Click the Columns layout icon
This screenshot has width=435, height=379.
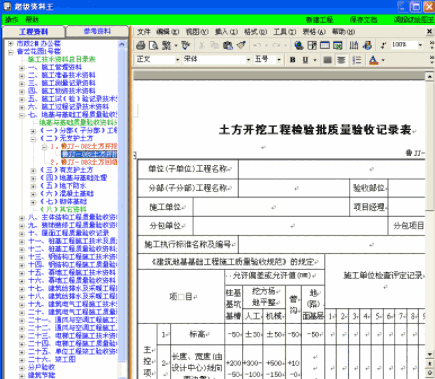(354, 45)
